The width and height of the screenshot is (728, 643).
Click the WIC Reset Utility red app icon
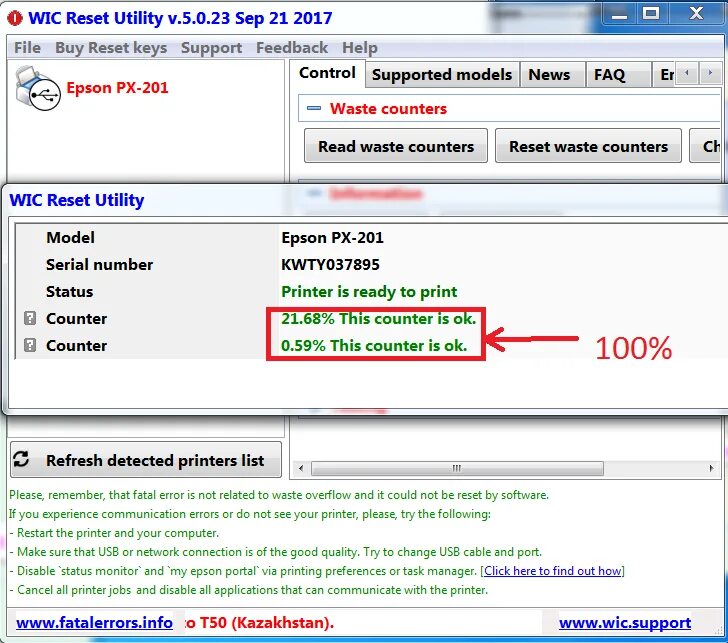click(x=14, y=18)
